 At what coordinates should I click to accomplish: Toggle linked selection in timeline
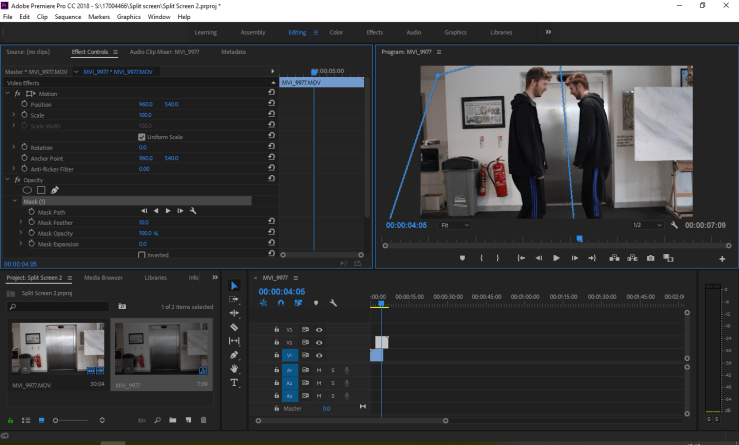(x=298, y=303)
